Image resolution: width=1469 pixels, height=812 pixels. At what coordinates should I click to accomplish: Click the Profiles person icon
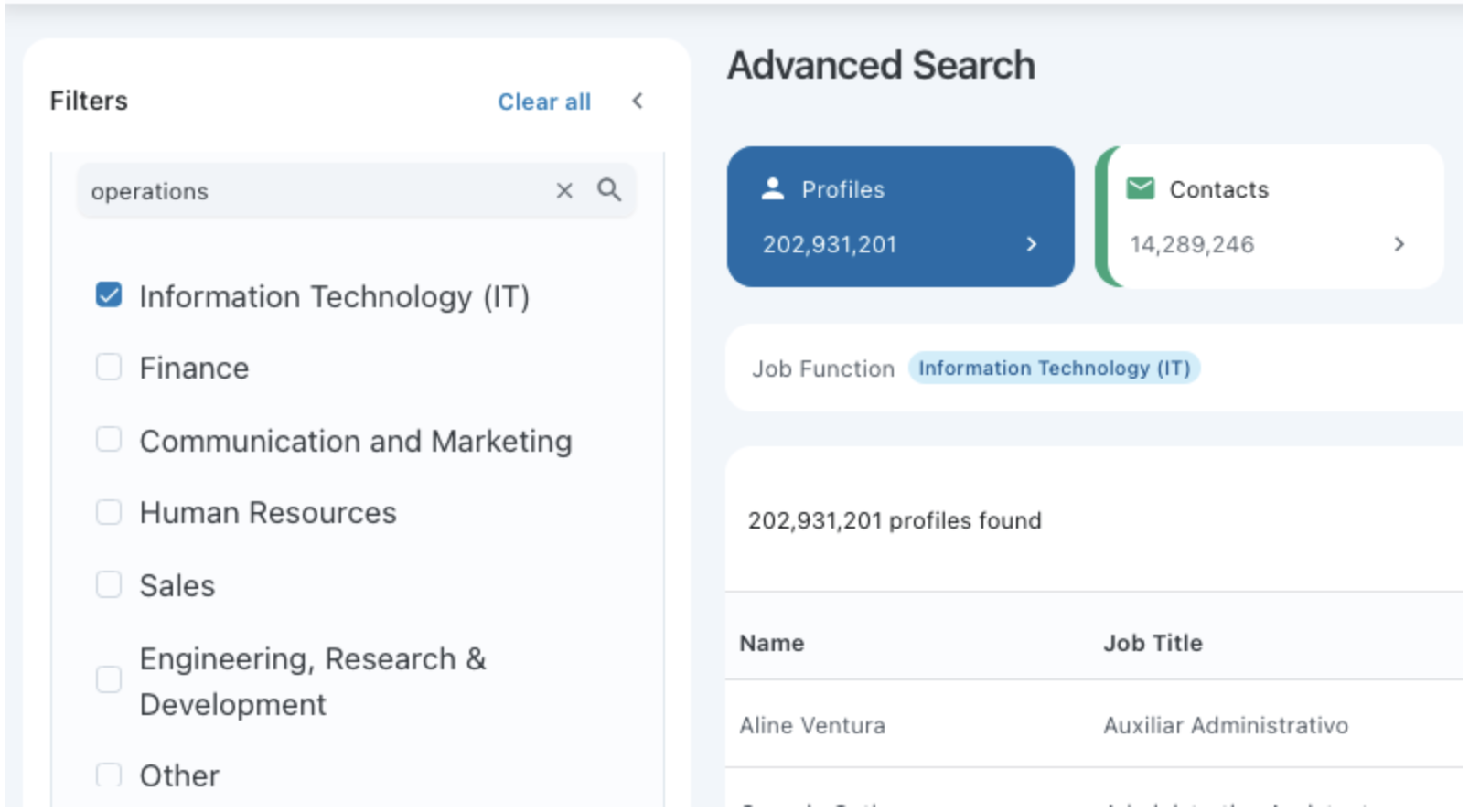(x=773, y=188)
